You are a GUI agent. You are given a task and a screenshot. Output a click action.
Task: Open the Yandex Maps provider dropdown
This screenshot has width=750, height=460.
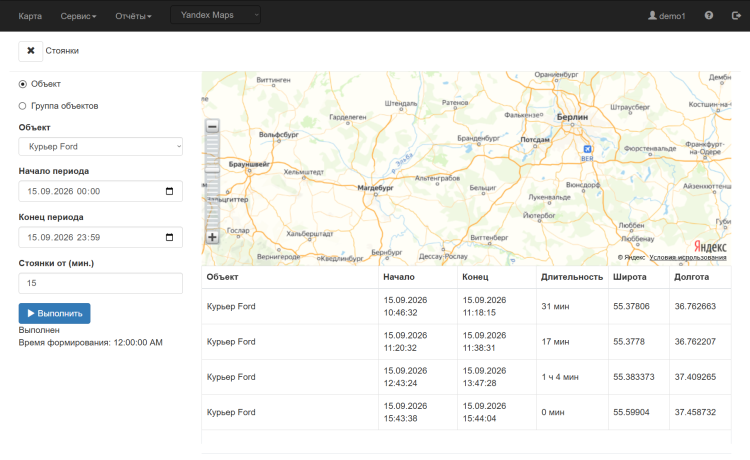(215, 15)
